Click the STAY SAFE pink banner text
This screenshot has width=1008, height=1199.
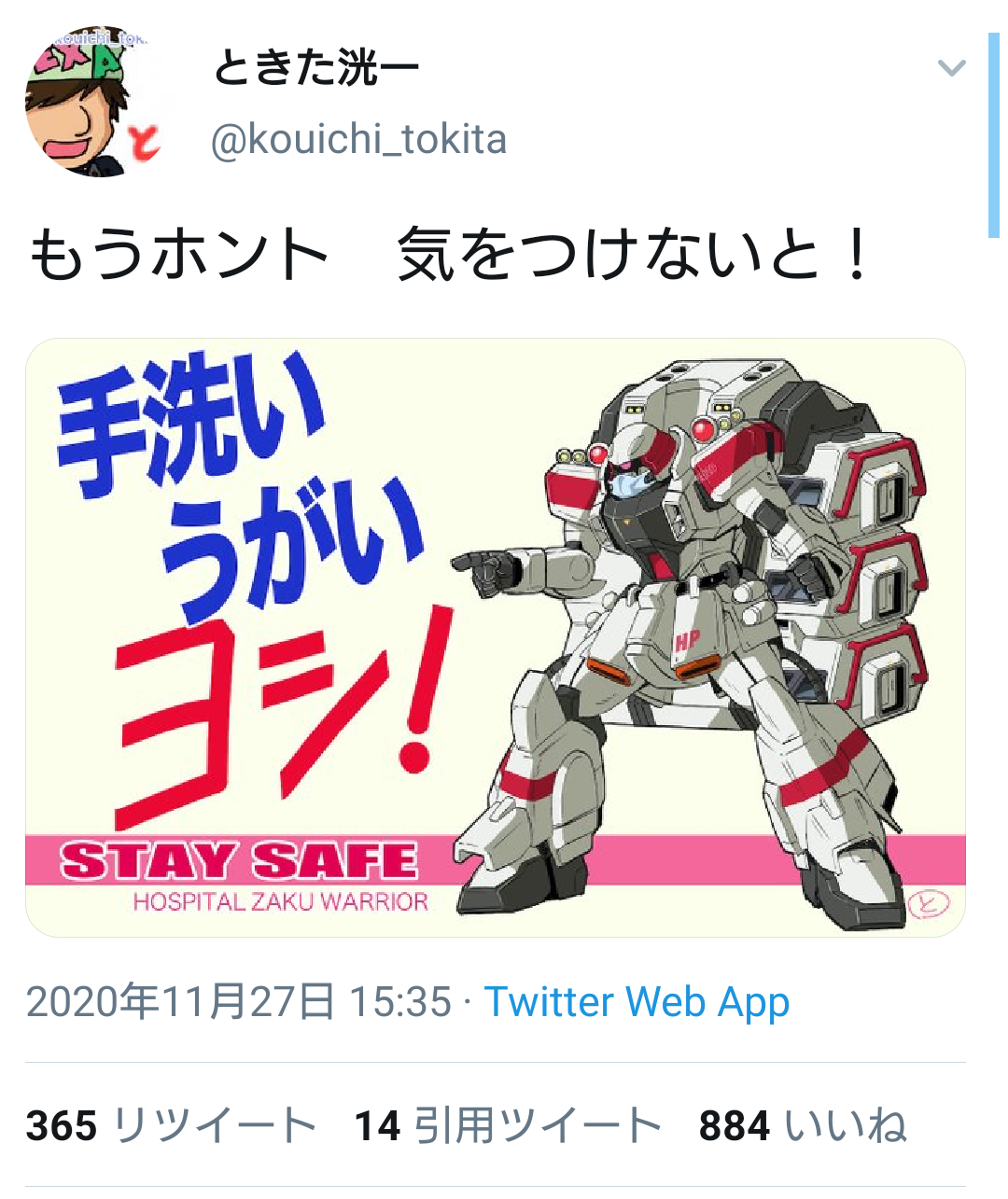click(239, 860)
